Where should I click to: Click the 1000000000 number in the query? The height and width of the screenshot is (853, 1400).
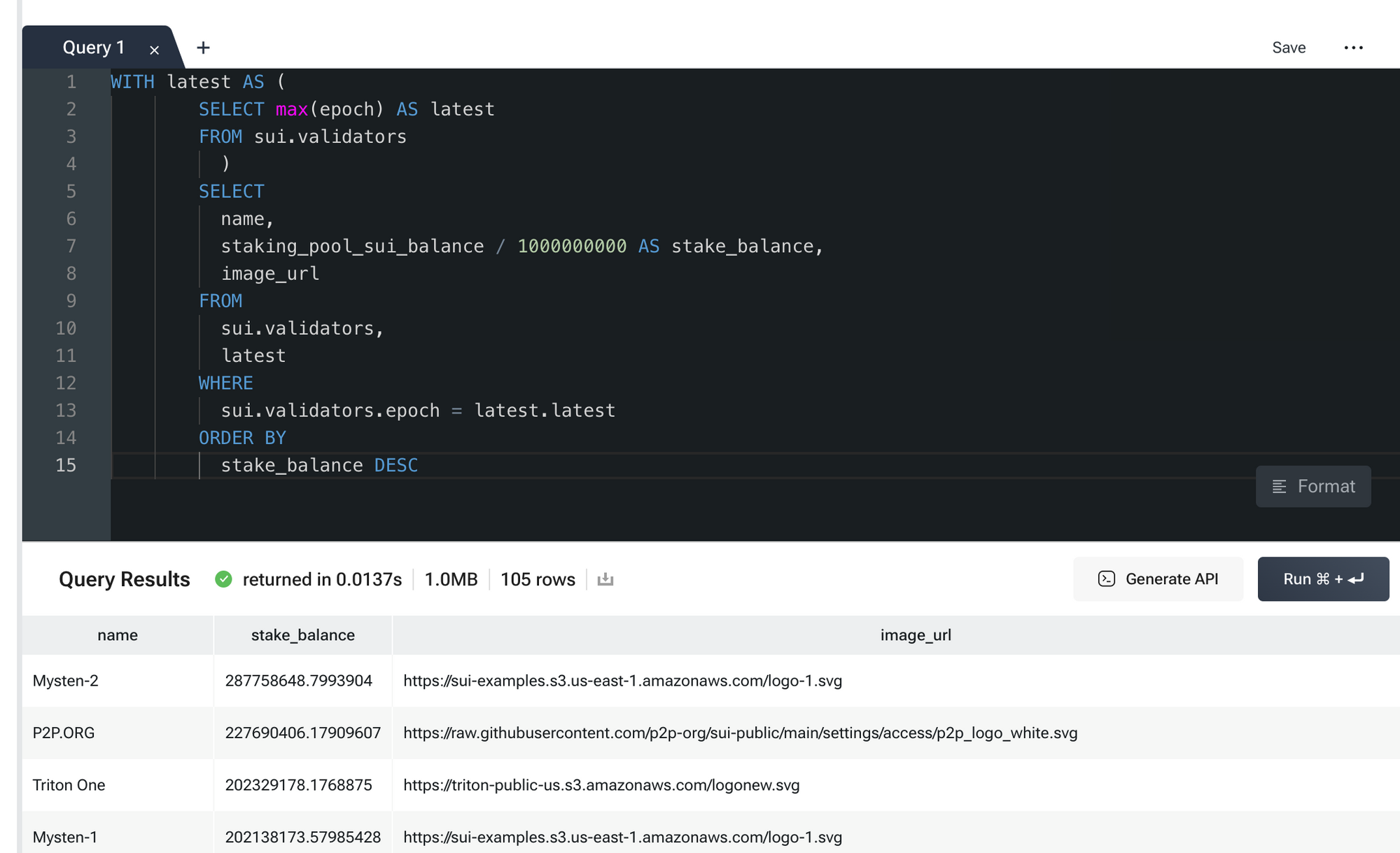[x=572, y=247]
